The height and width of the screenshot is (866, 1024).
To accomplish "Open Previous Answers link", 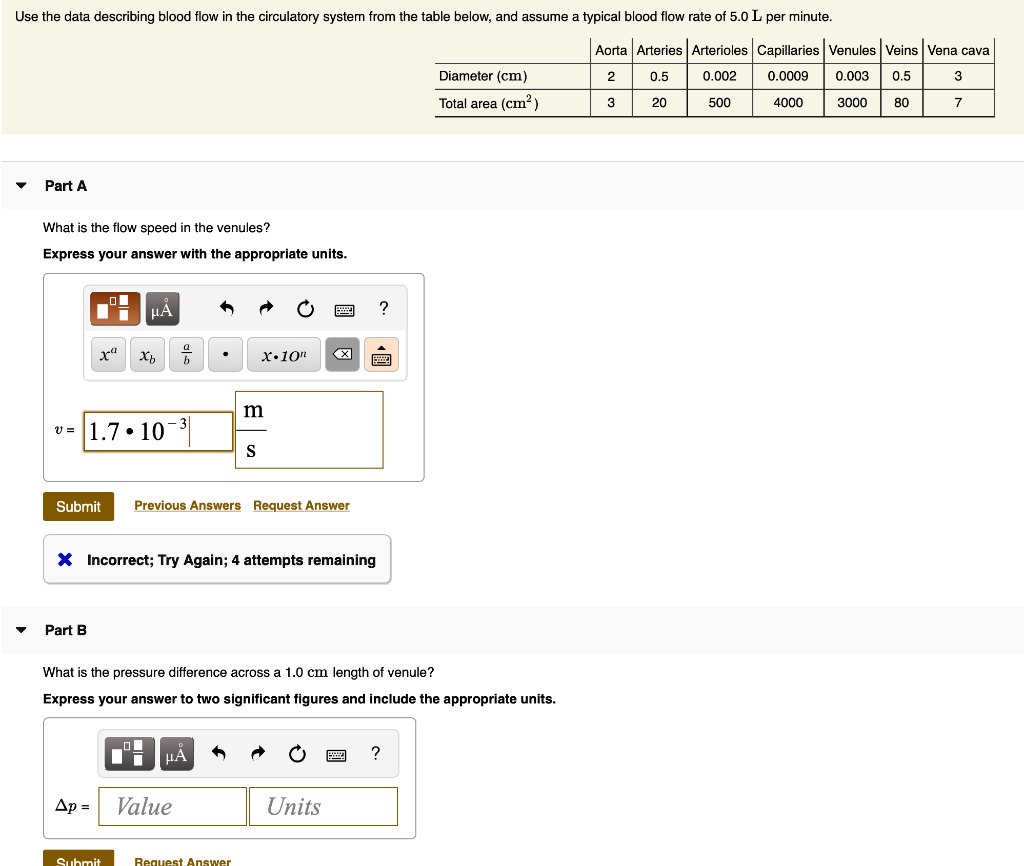I will click(x=187, y=506).
